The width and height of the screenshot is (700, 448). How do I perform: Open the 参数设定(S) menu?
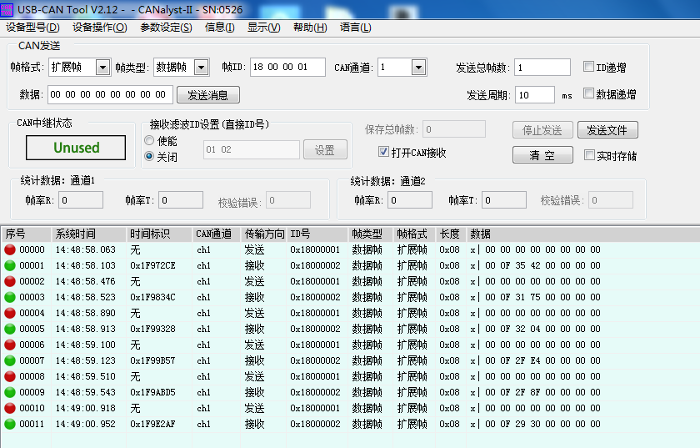click(166, 27)
